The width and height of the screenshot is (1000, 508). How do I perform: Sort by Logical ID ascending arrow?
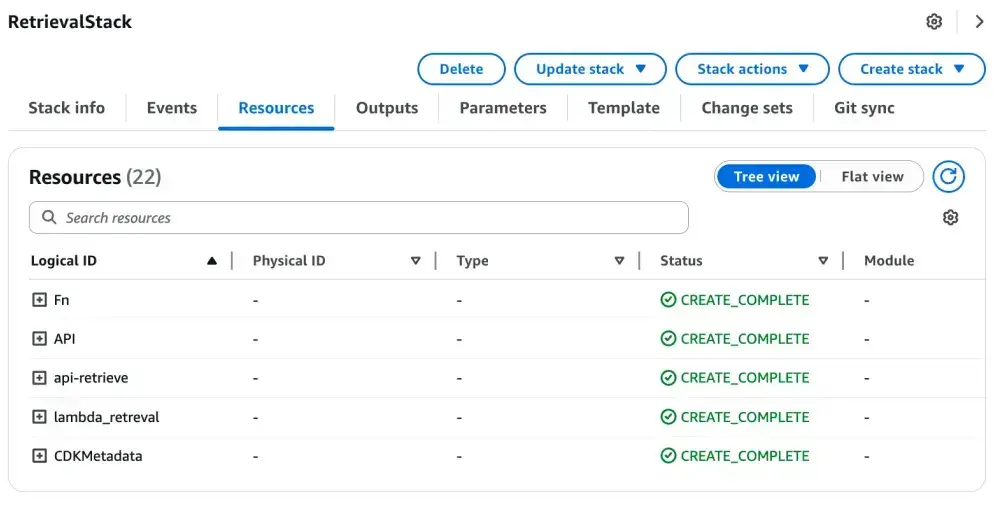[x=211, y=261]
